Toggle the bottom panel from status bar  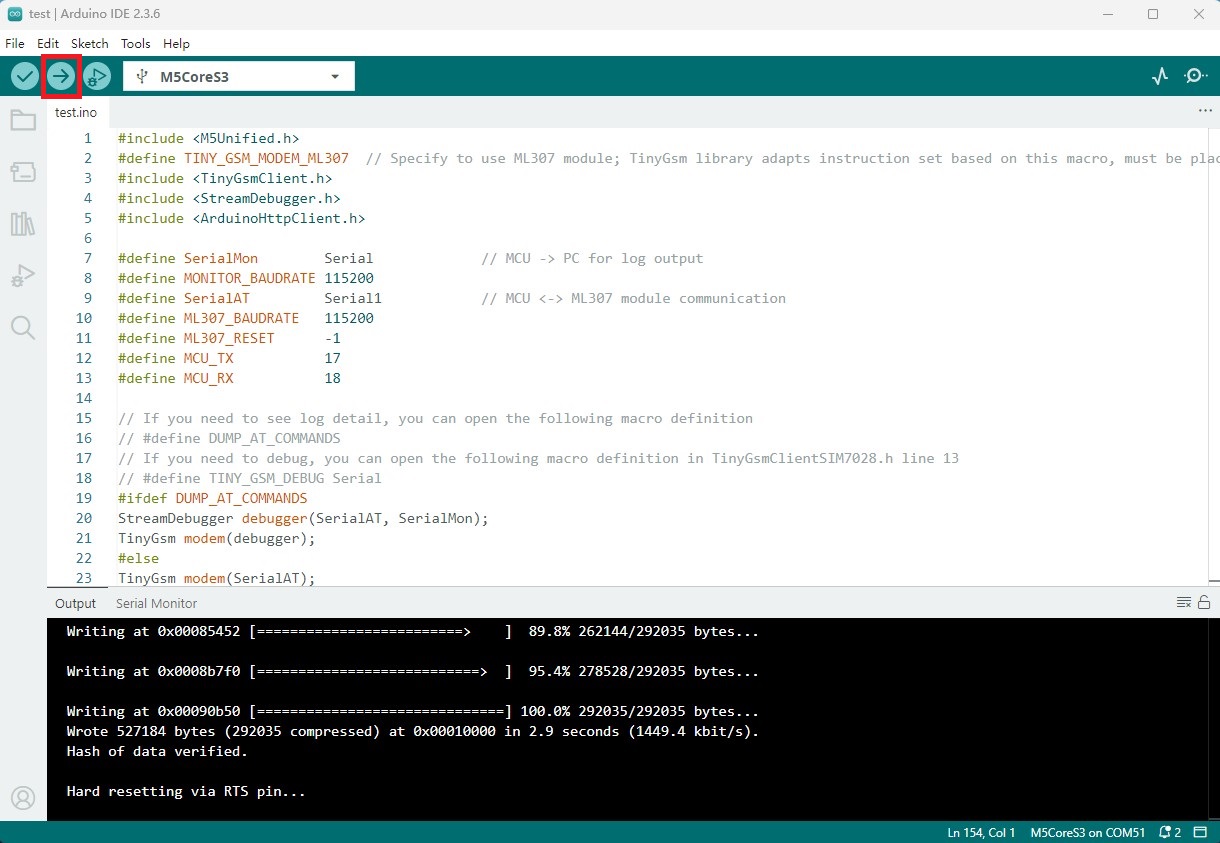point(1200,832)
